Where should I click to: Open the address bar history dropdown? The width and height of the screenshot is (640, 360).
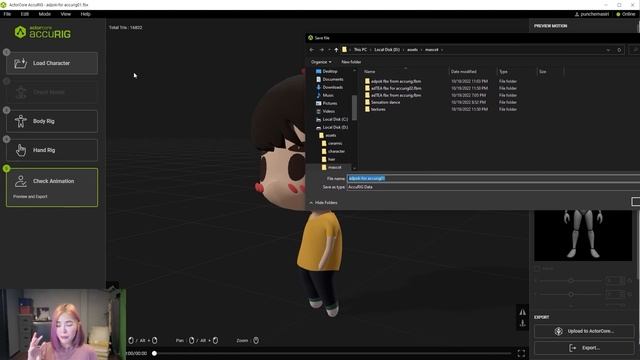608,50
